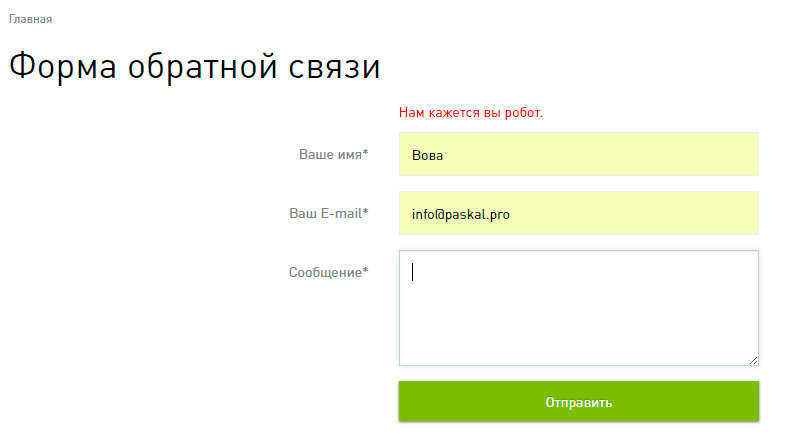Screen dimensions: 796x445
Task: Click the Ваше имя label
Action: pos(330,155)
